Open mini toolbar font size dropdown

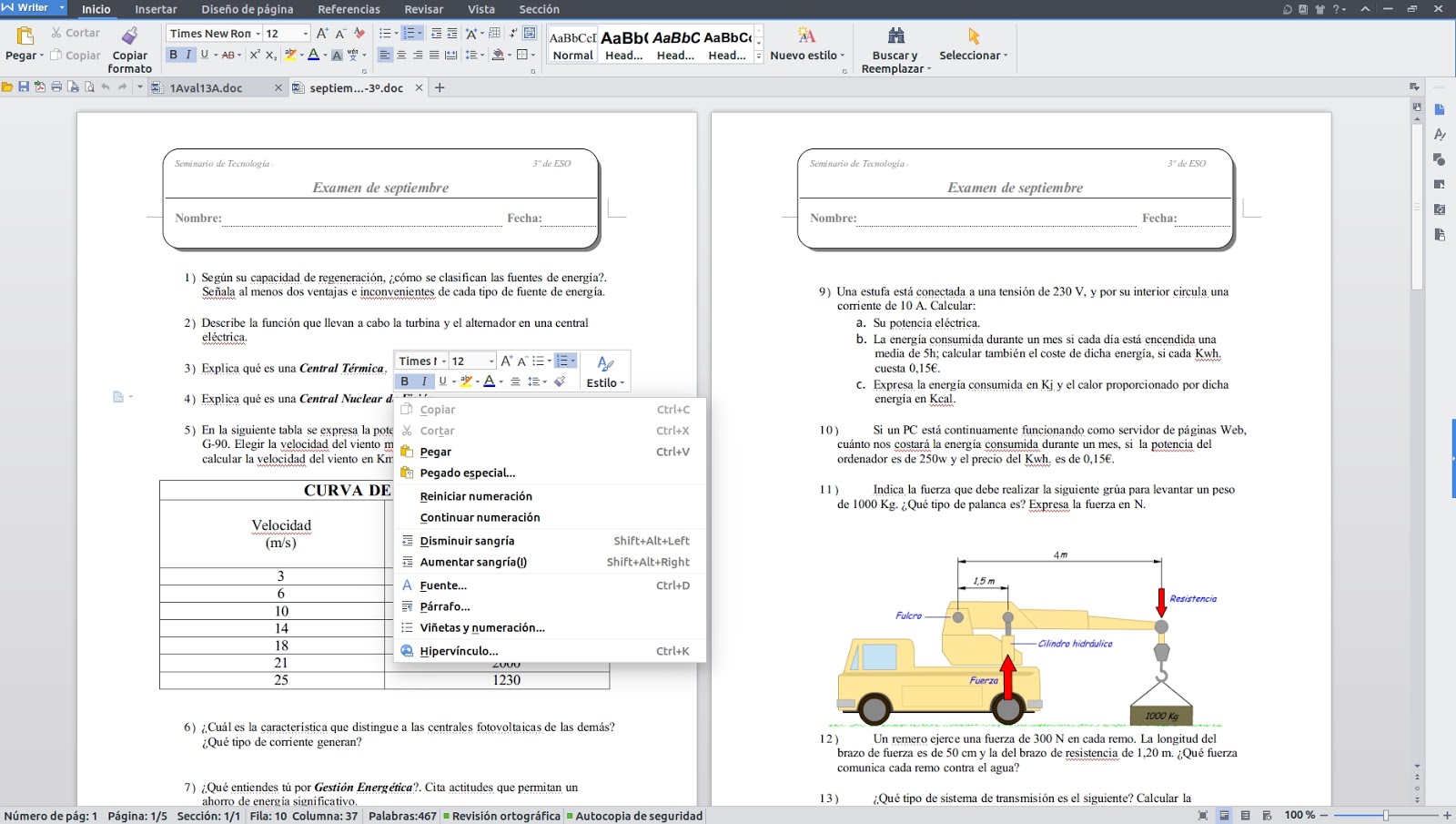491,361
